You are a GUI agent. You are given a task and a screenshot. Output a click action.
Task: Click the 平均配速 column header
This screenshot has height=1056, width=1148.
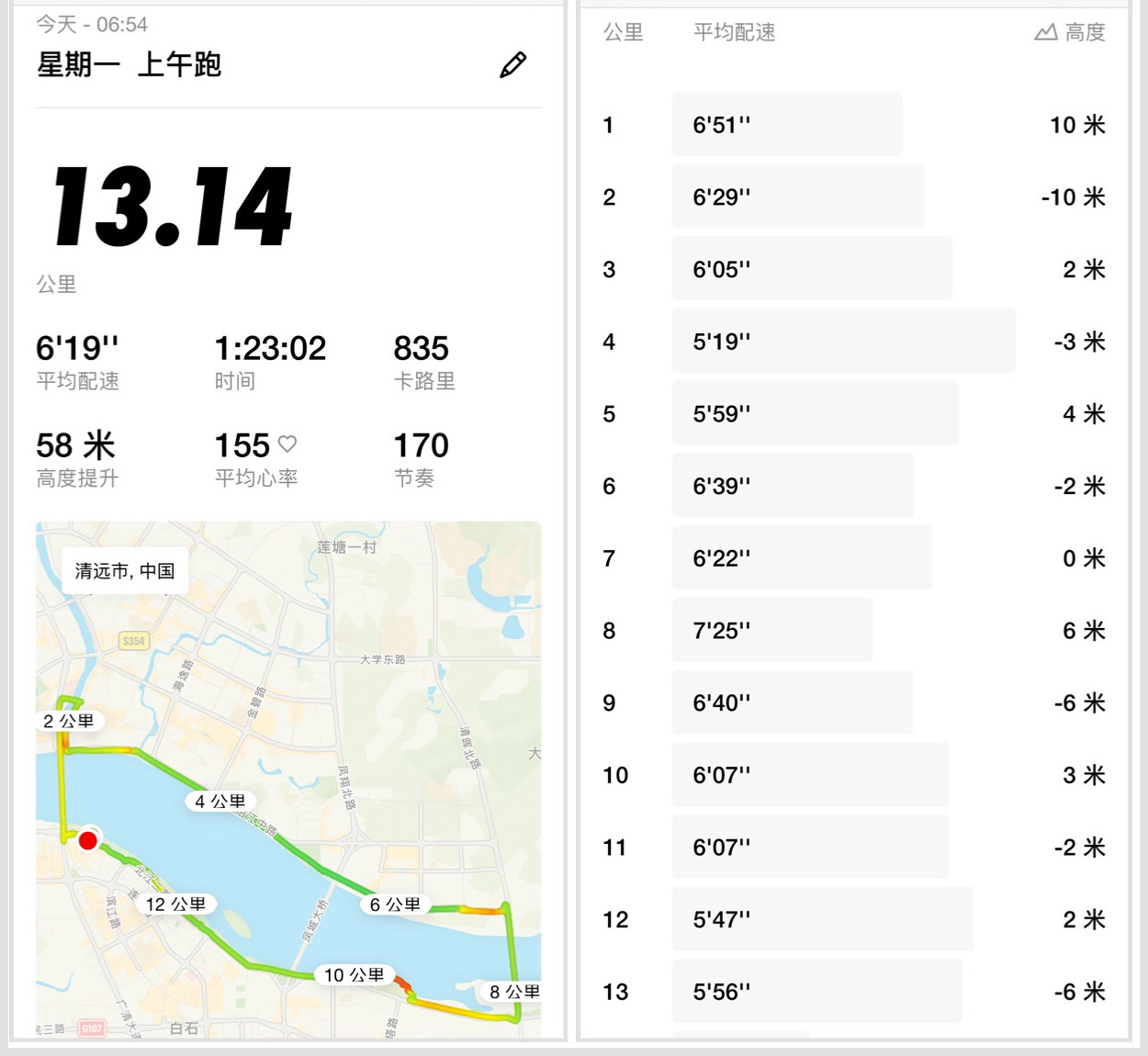[x=734, y=33]
